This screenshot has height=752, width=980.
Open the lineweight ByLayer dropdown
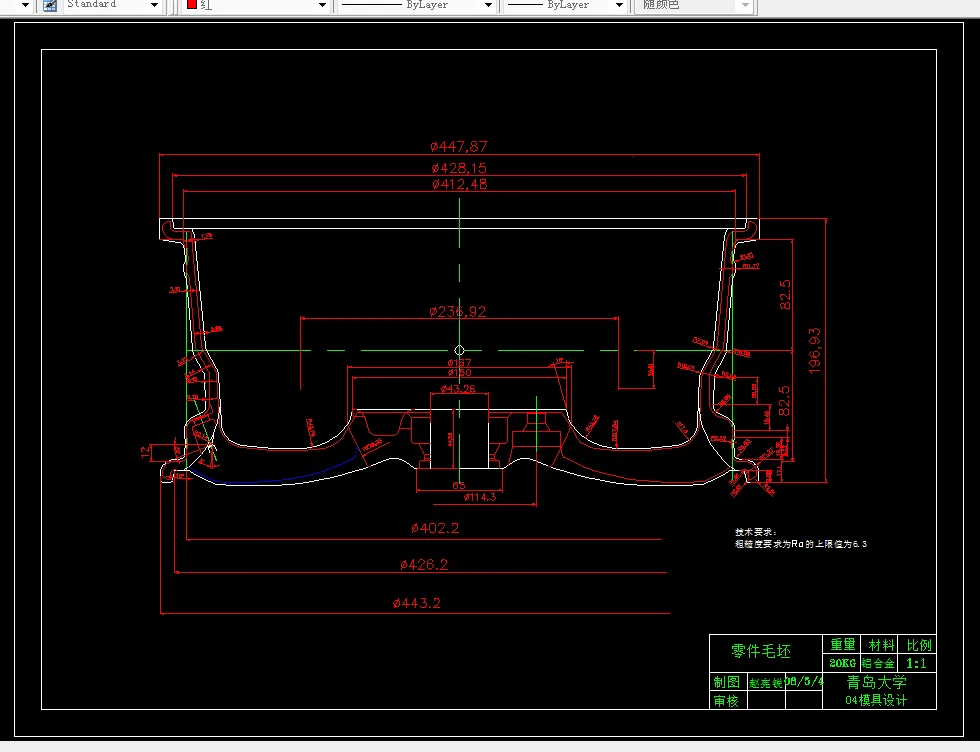pyautogui.click(x=619, y=5)
